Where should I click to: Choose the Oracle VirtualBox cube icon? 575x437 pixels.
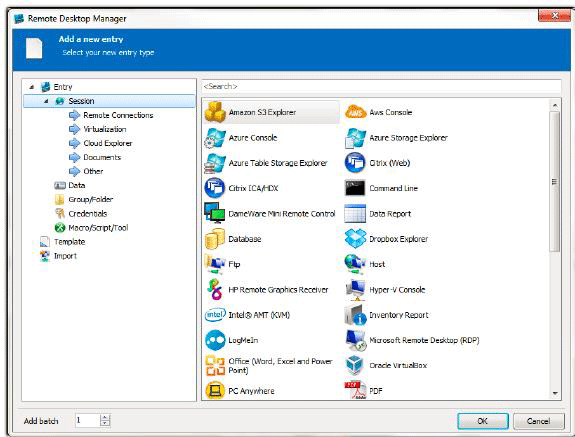(355, 366)
